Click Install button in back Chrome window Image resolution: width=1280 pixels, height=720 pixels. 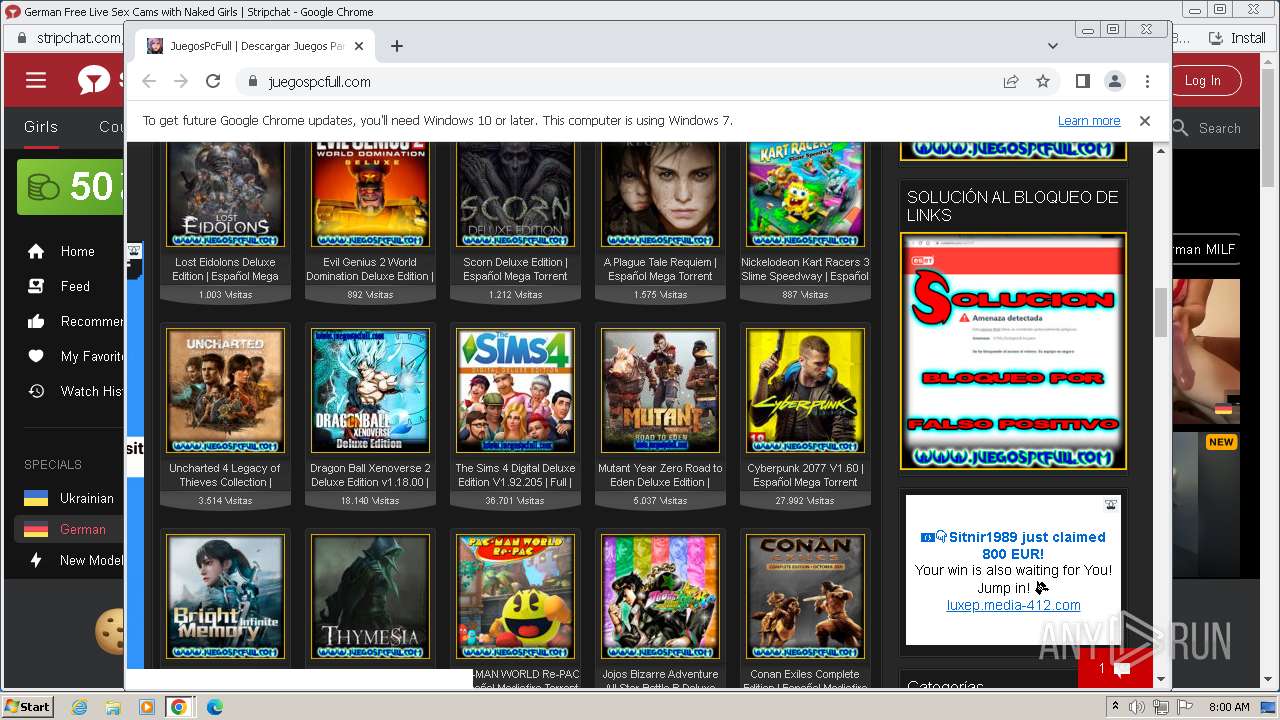point(1237,38)
